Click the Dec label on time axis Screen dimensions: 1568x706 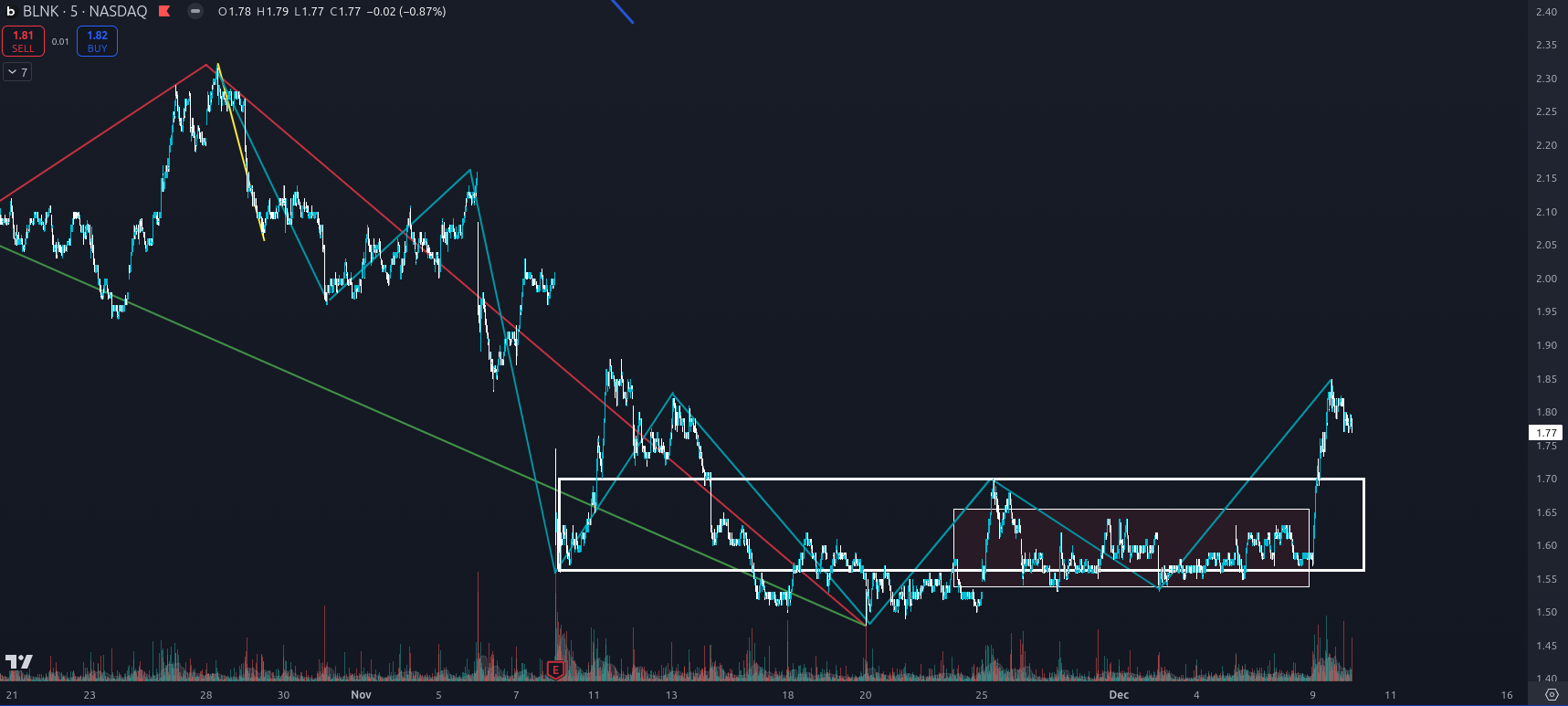coord(1119,695)
